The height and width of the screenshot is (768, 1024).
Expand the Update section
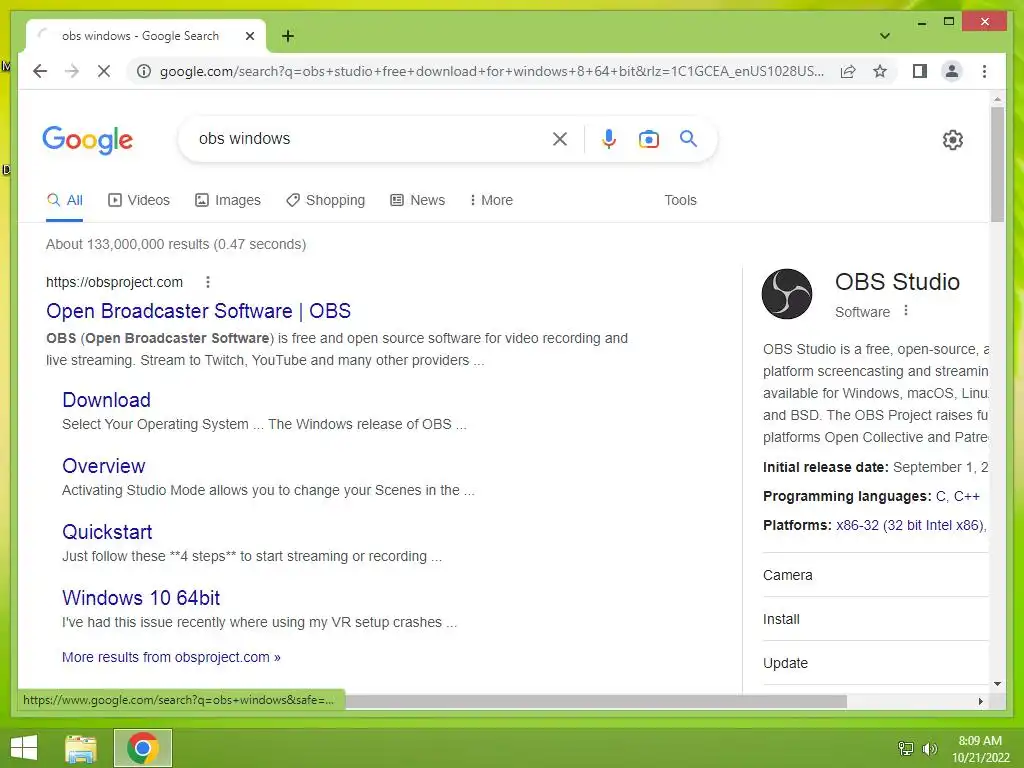pyautogui.click(x=875, y=663)
